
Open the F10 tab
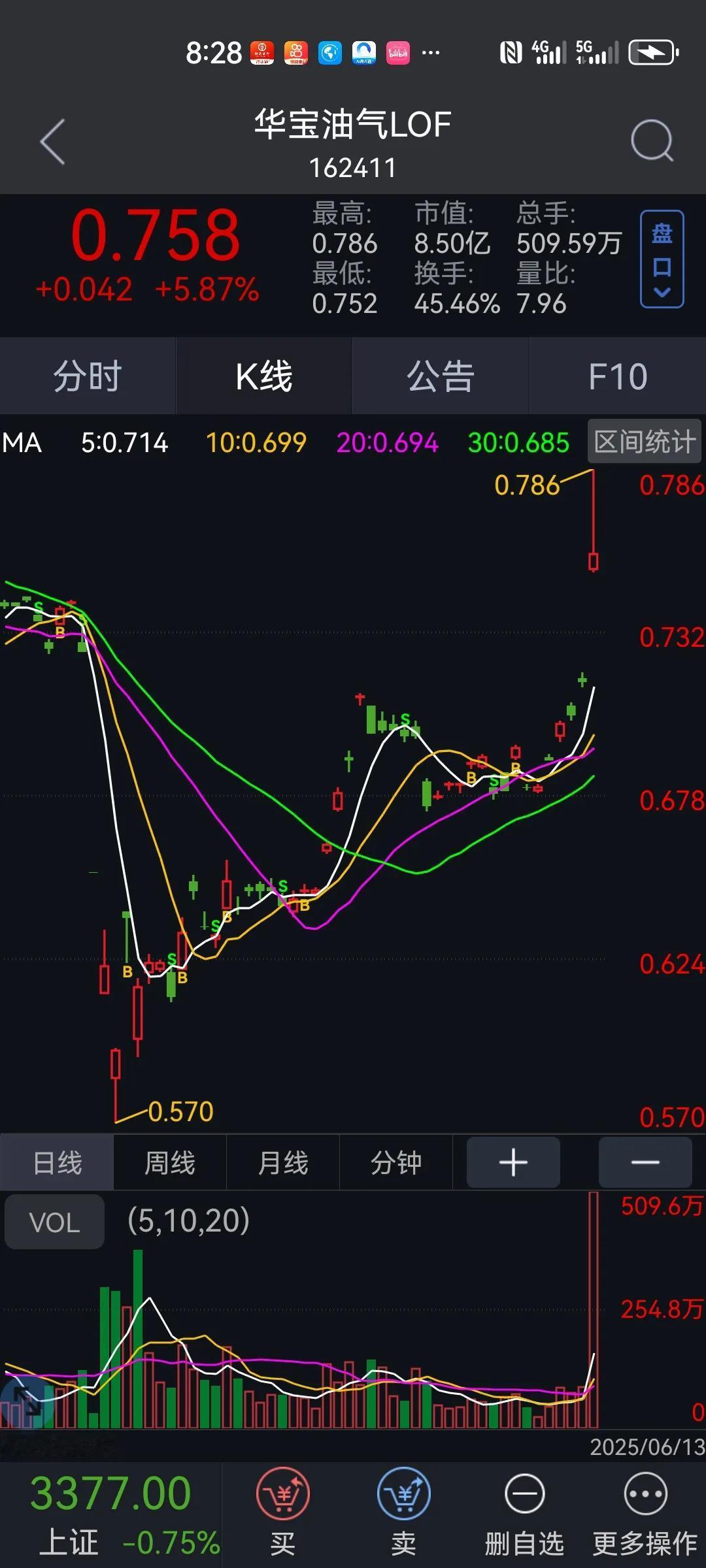[x=618, y=376]
